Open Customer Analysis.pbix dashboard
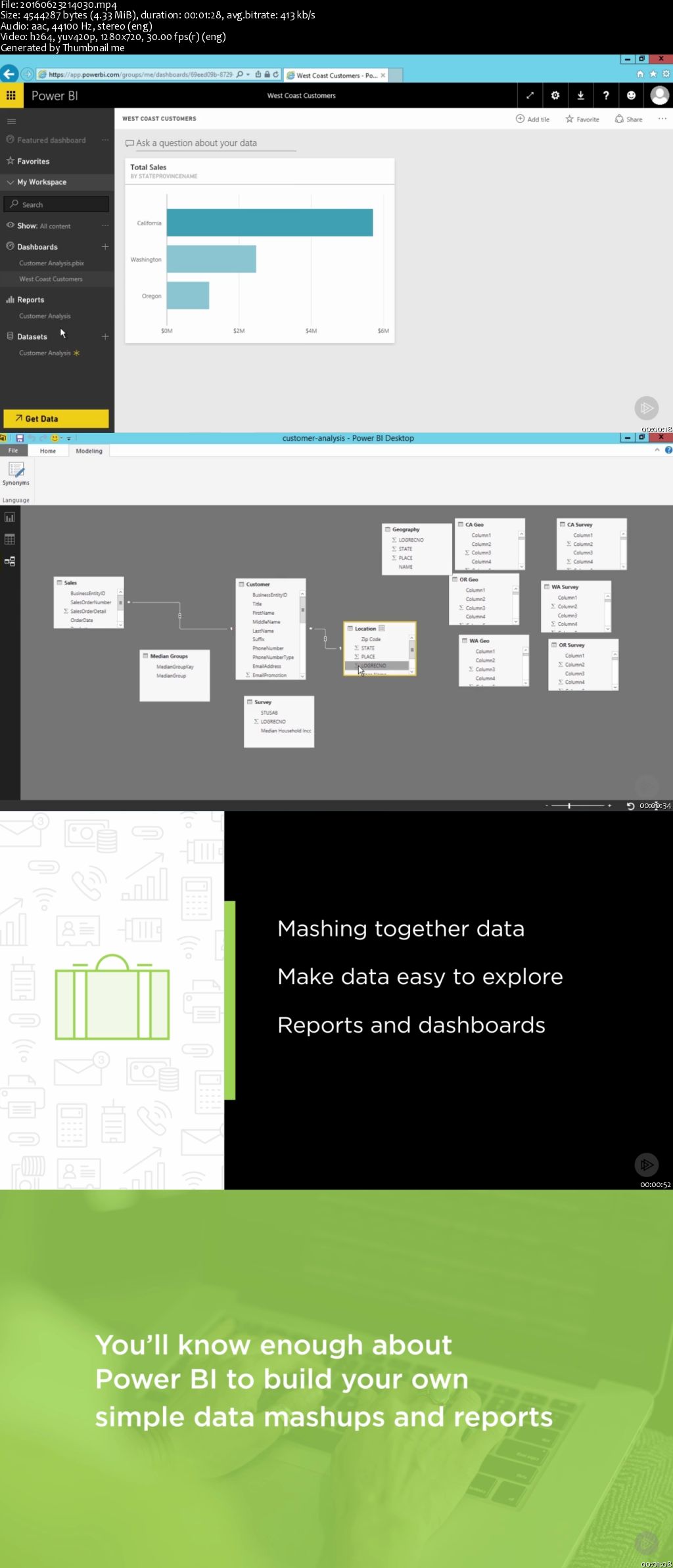 (51, 263)
